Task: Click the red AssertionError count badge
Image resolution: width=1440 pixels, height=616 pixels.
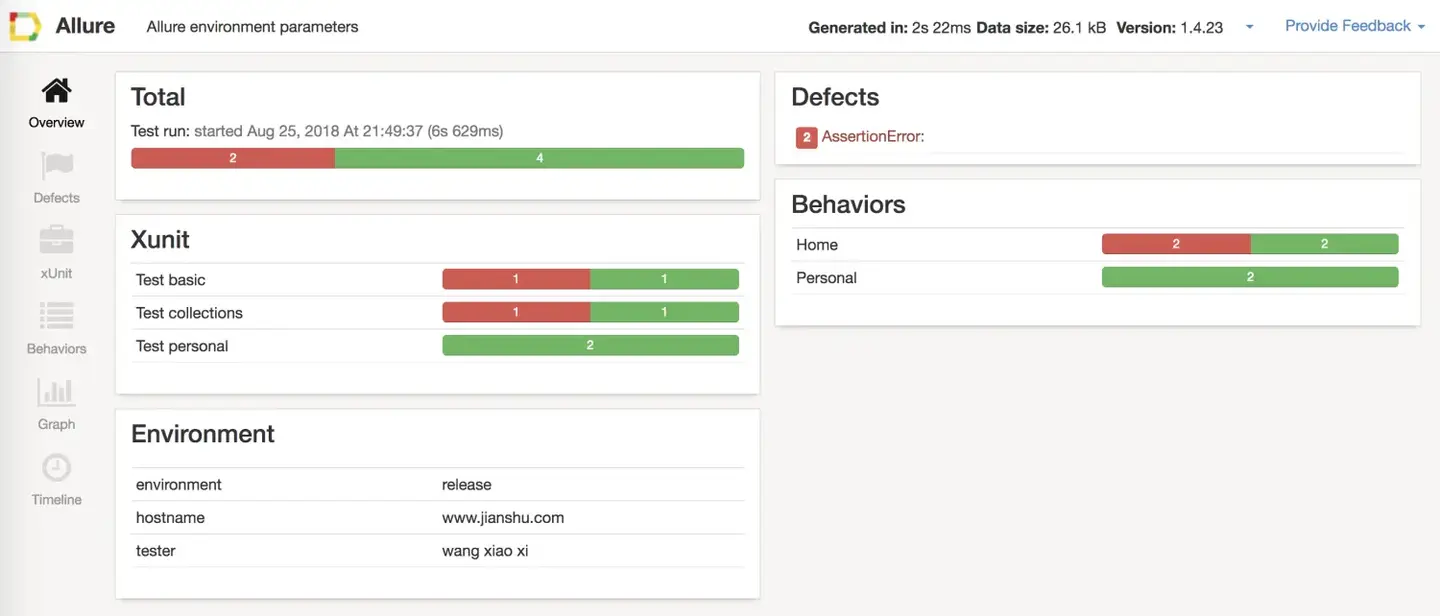Action: pos(807,137)
